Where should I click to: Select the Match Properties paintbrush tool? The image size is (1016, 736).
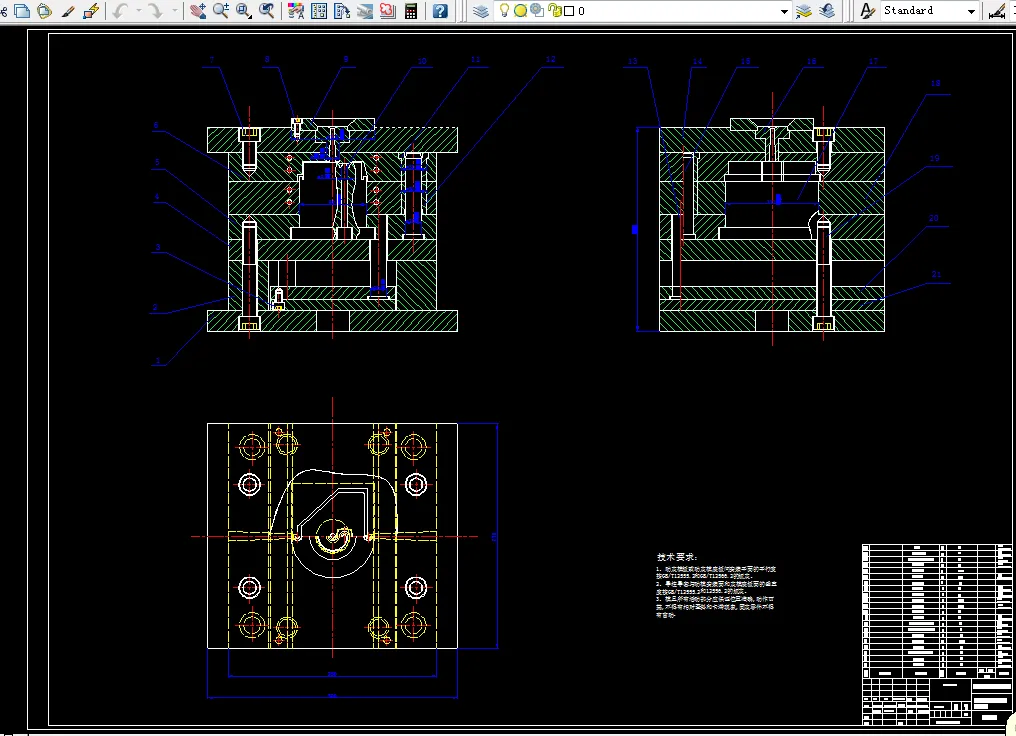pos(68,10)
